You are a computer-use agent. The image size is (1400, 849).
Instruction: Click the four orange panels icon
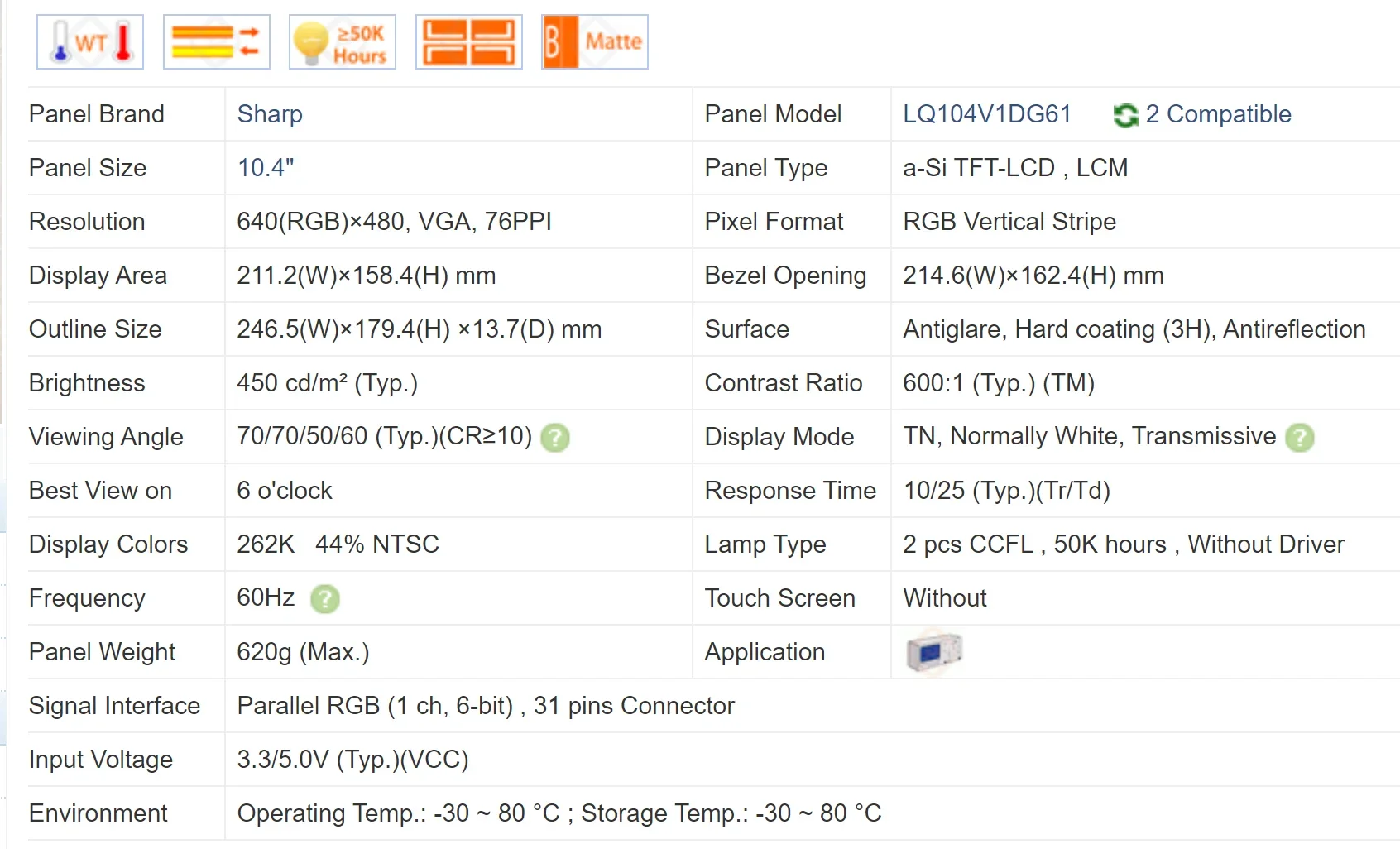[x=468, y=41]
